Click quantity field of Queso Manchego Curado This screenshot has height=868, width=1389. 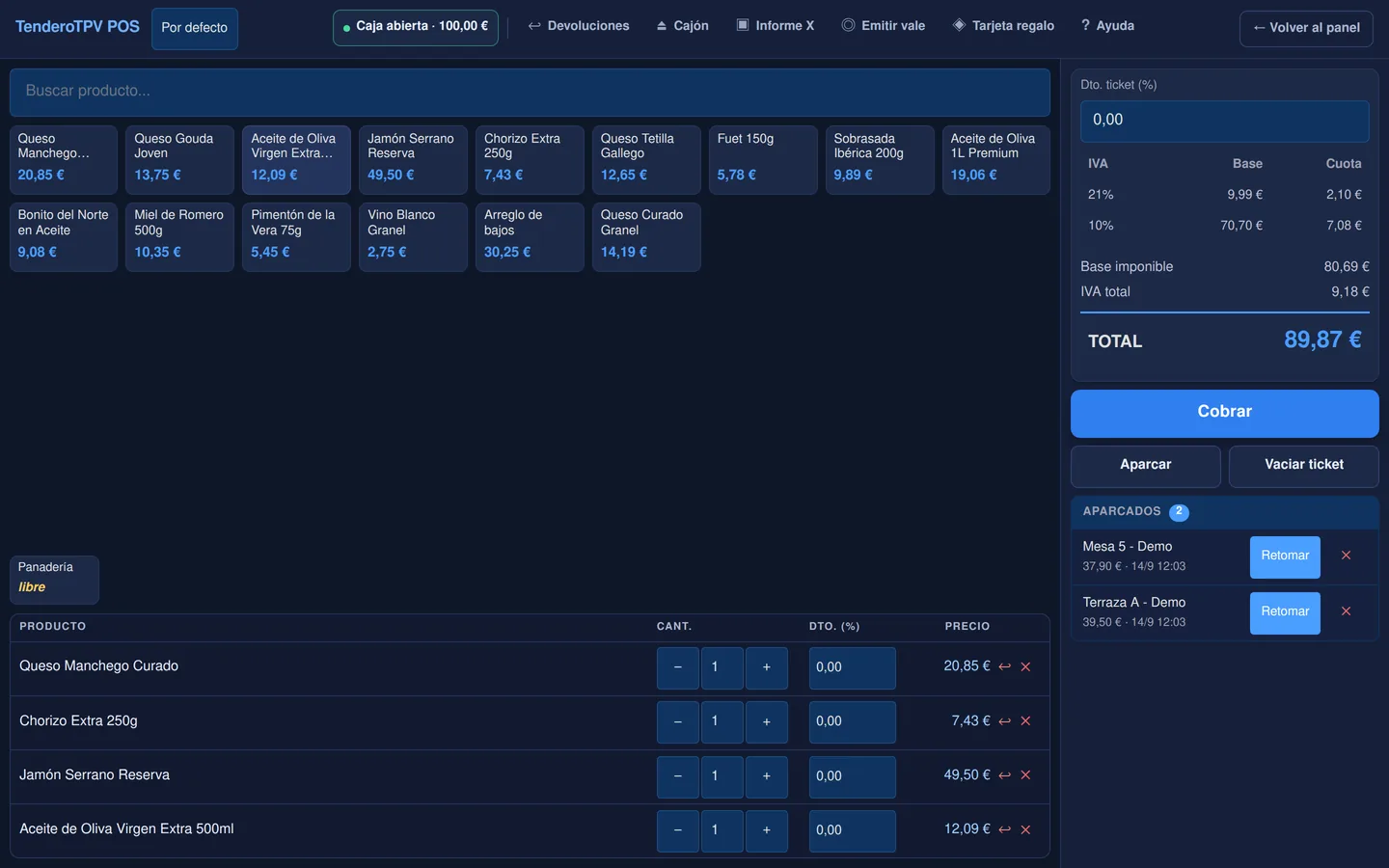pos(722,667)
